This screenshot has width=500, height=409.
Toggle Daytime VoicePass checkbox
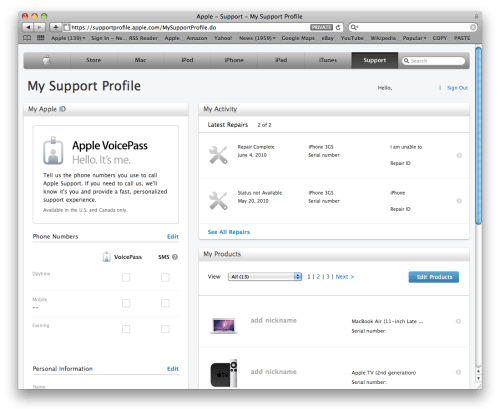coord(126,277)
